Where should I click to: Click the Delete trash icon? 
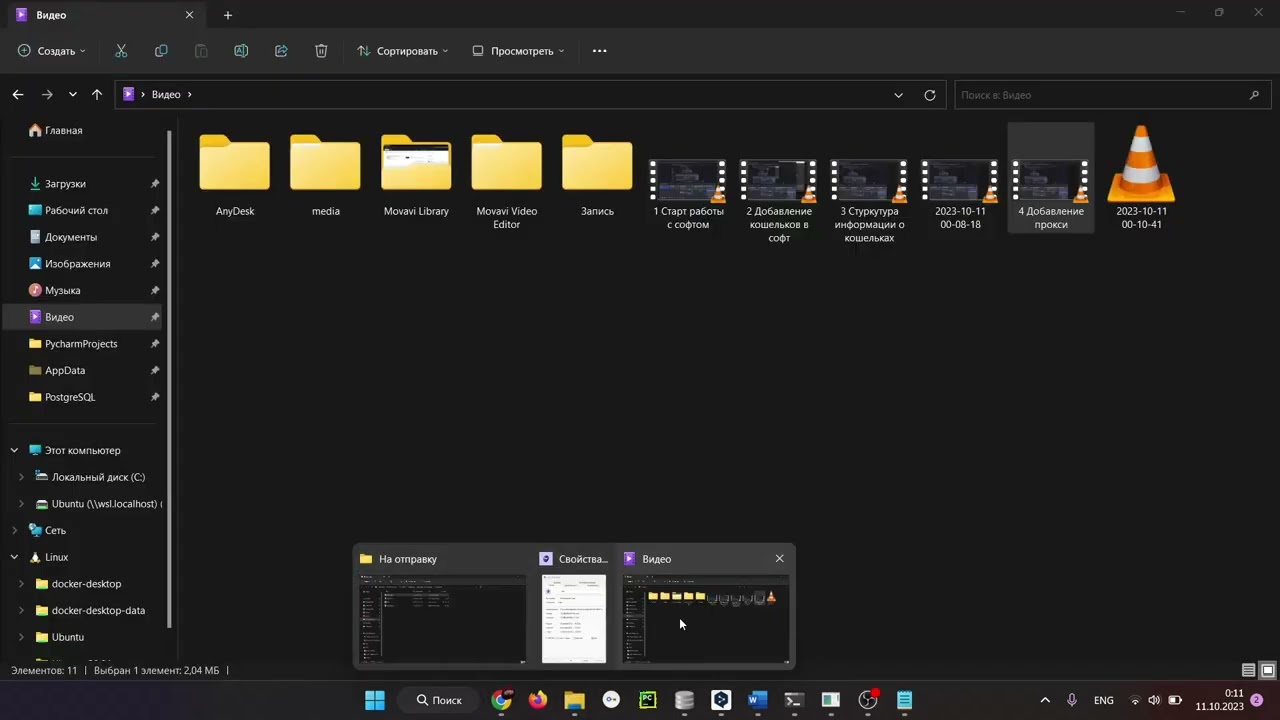click(321, 51)
